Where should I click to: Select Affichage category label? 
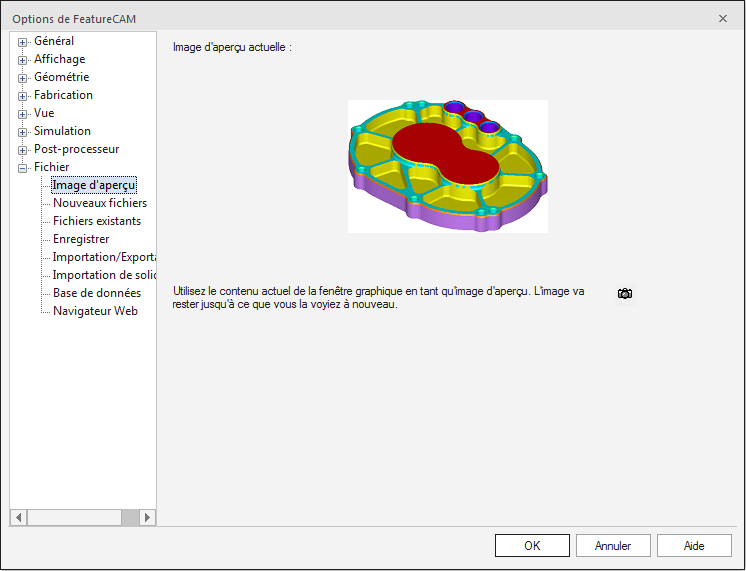59,59
